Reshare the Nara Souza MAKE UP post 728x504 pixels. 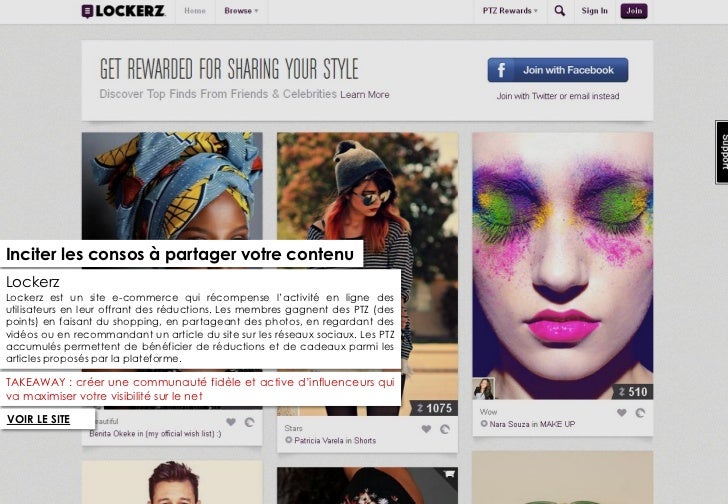coord(640,413)
